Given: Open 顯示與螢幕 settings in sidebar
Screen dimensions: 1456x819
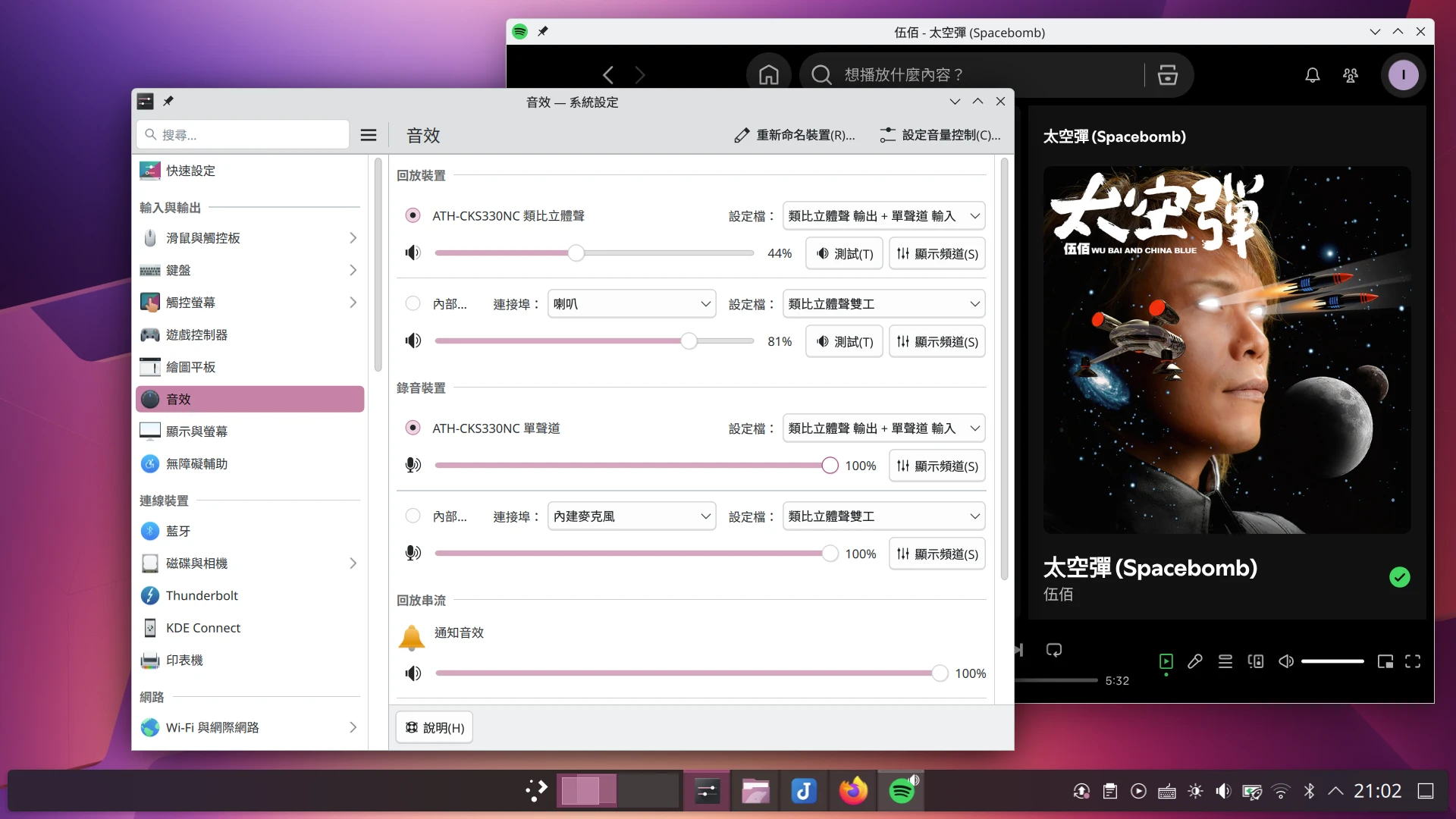Looking at the screenshot, I should coord(196,431).
